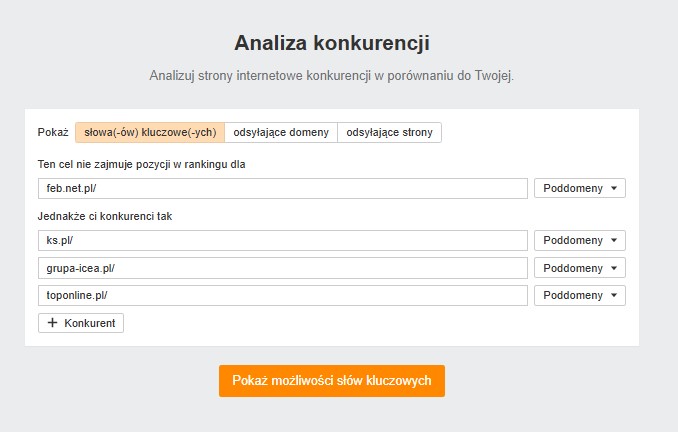Add another competitor with the Konkurent button
This screenshot has width=678, height=432.
pyautogui.click(x=81, y=323)
